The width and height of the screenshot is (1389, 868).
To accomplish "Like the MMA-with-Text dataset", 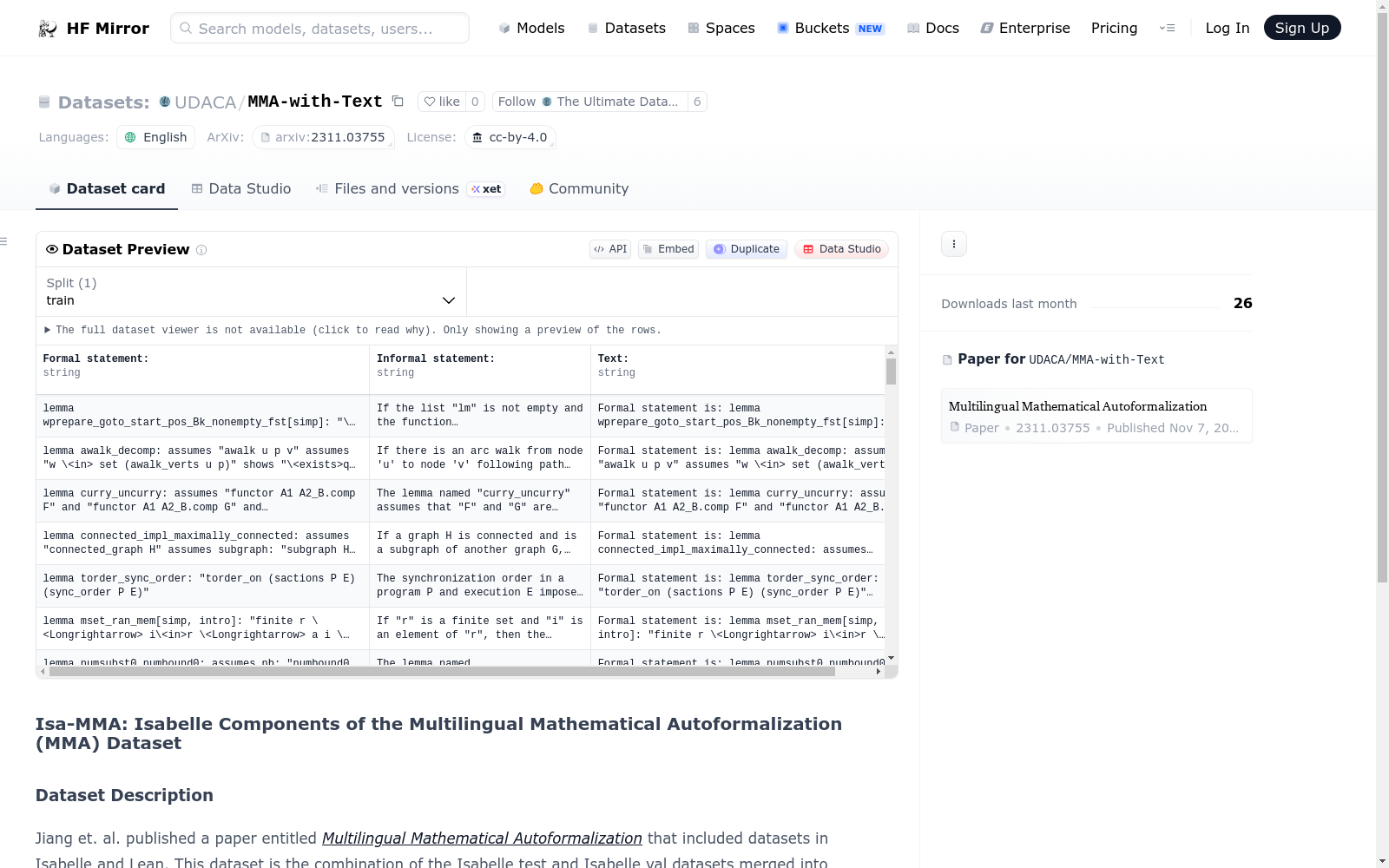I will point(442,102).
